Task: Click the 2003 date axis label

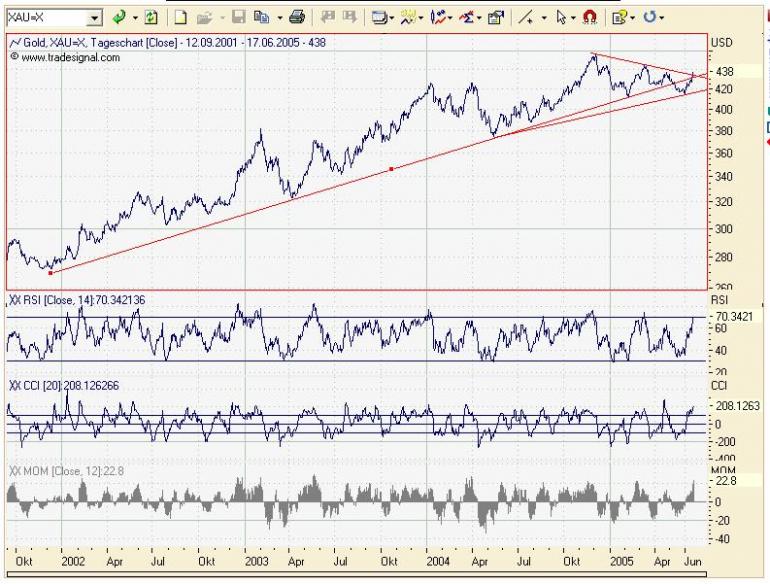Action: pos(257,561)
